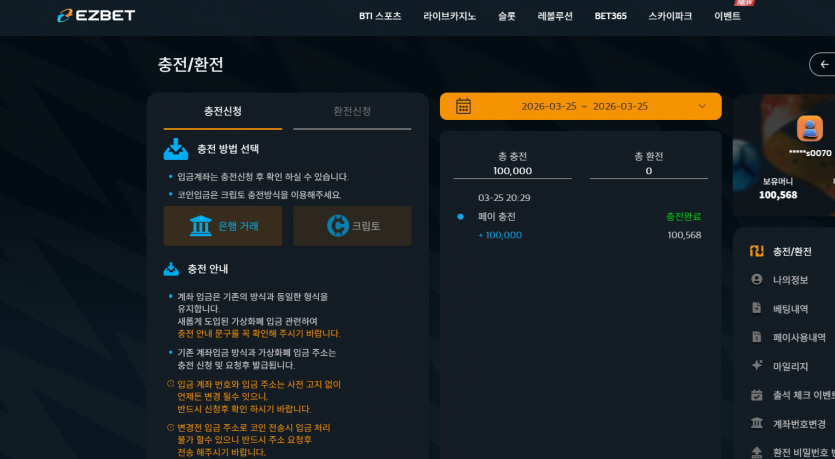Screen dimensions: 835x459
Task: Click the 나의정보 profile icon
Action: [x=756, y=280]
